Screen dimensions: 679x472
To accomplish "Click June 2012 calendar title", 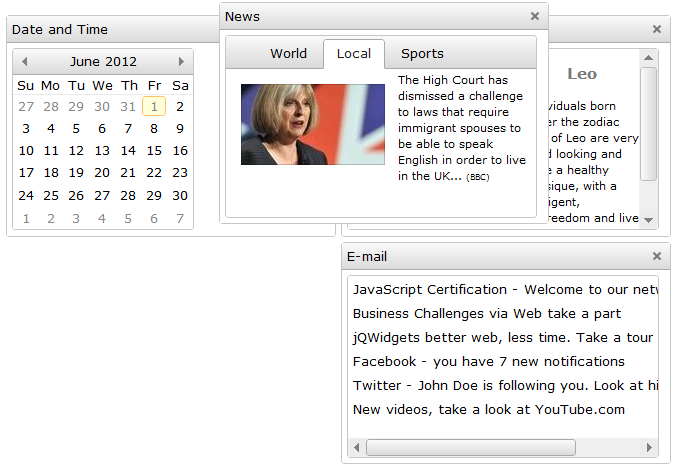I will point(103,62).
